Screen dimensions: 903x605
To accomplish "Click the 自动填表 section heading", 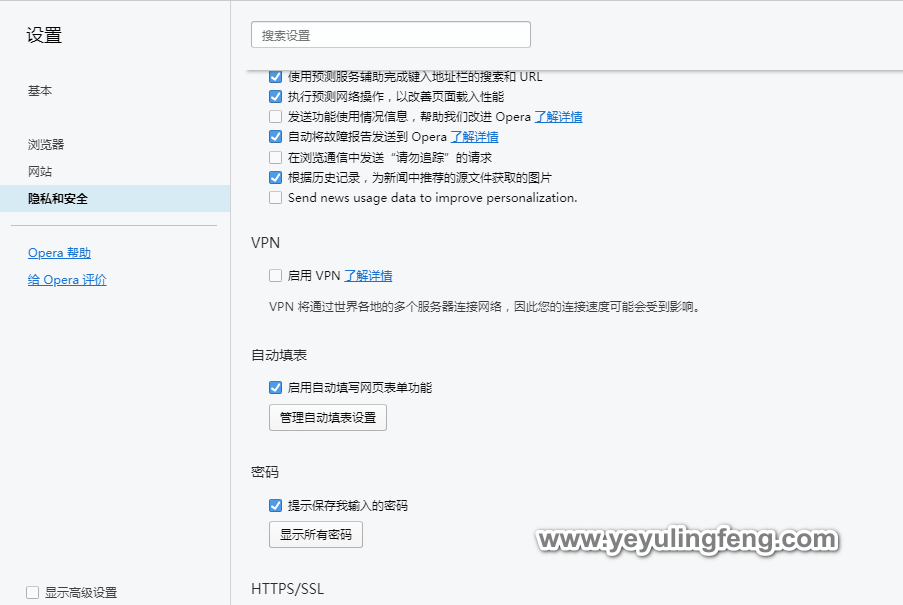I will coord(279,355).
